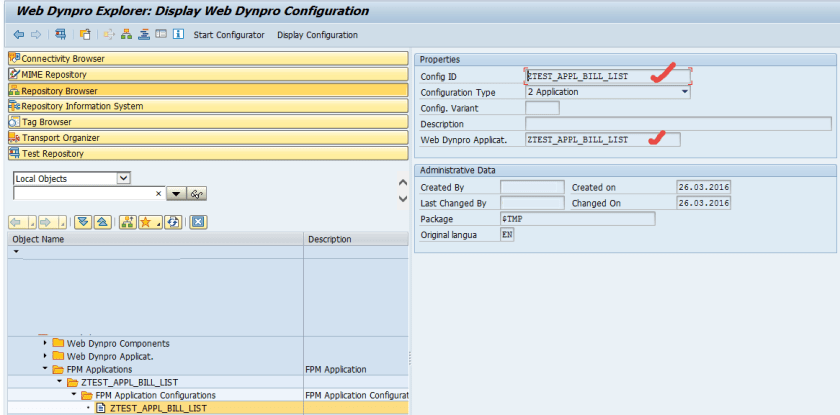Viewport: 840px width, 415px height.
Task: Open the Local Objects dropdown
Action: click(x=124, y=178)
